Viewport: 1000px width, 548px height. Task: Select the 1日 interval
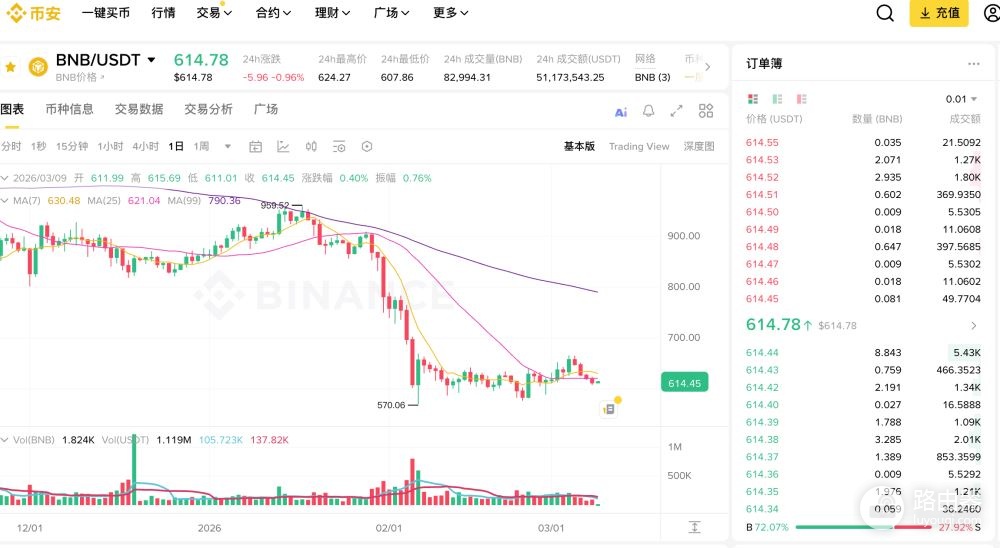tap(176, 146)
